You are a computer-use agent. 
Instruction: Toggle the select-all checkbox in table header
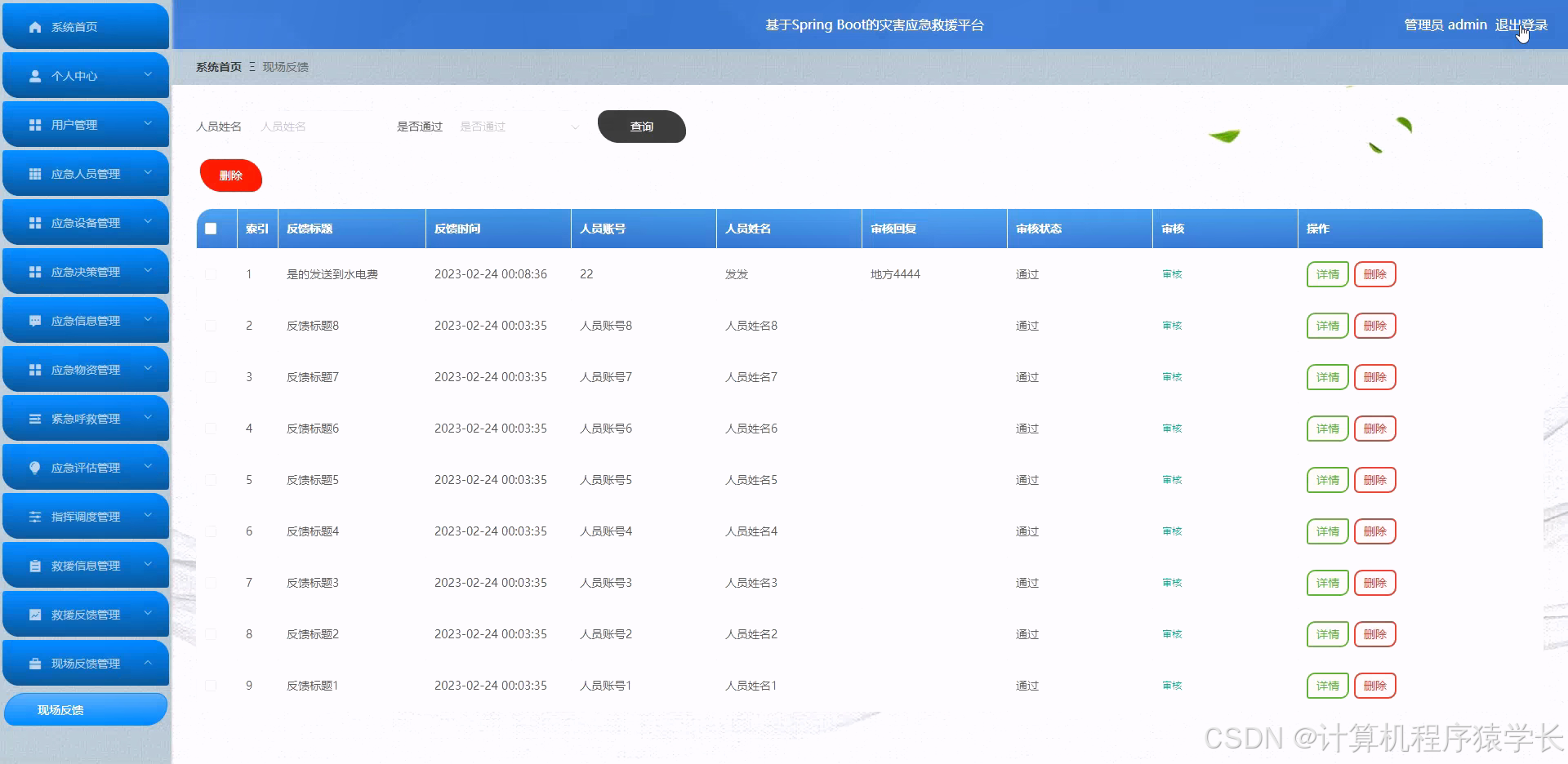coord(211,229)
